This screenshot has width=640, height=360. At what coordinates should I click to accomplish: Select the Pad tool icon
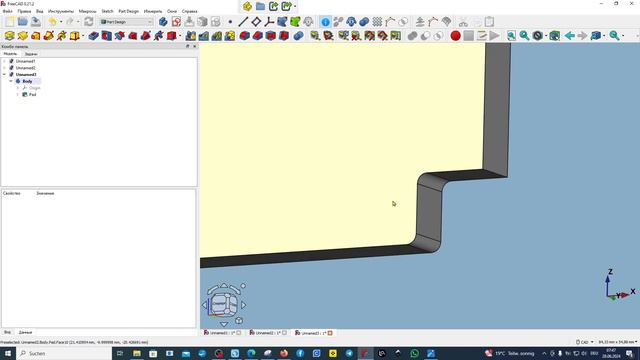[10, 36]
